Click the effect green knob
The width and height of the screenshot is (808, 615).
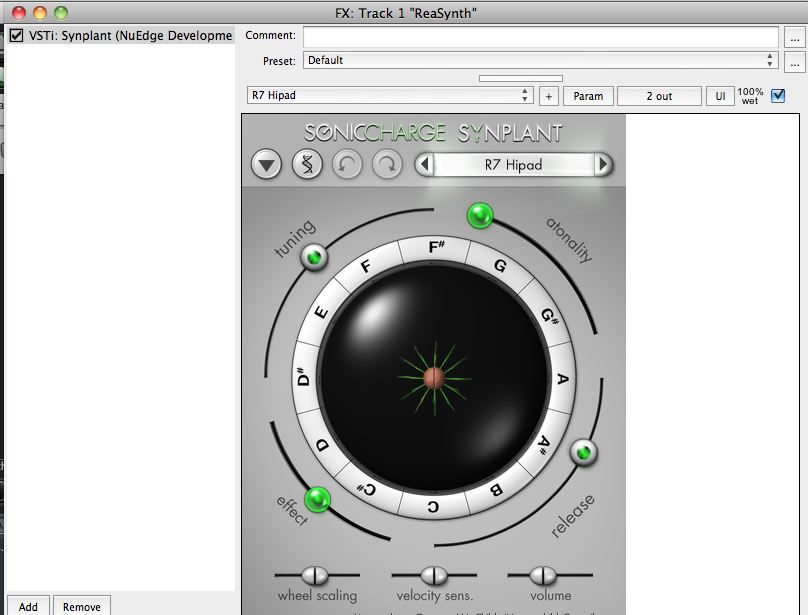click(x=317, y=499)
